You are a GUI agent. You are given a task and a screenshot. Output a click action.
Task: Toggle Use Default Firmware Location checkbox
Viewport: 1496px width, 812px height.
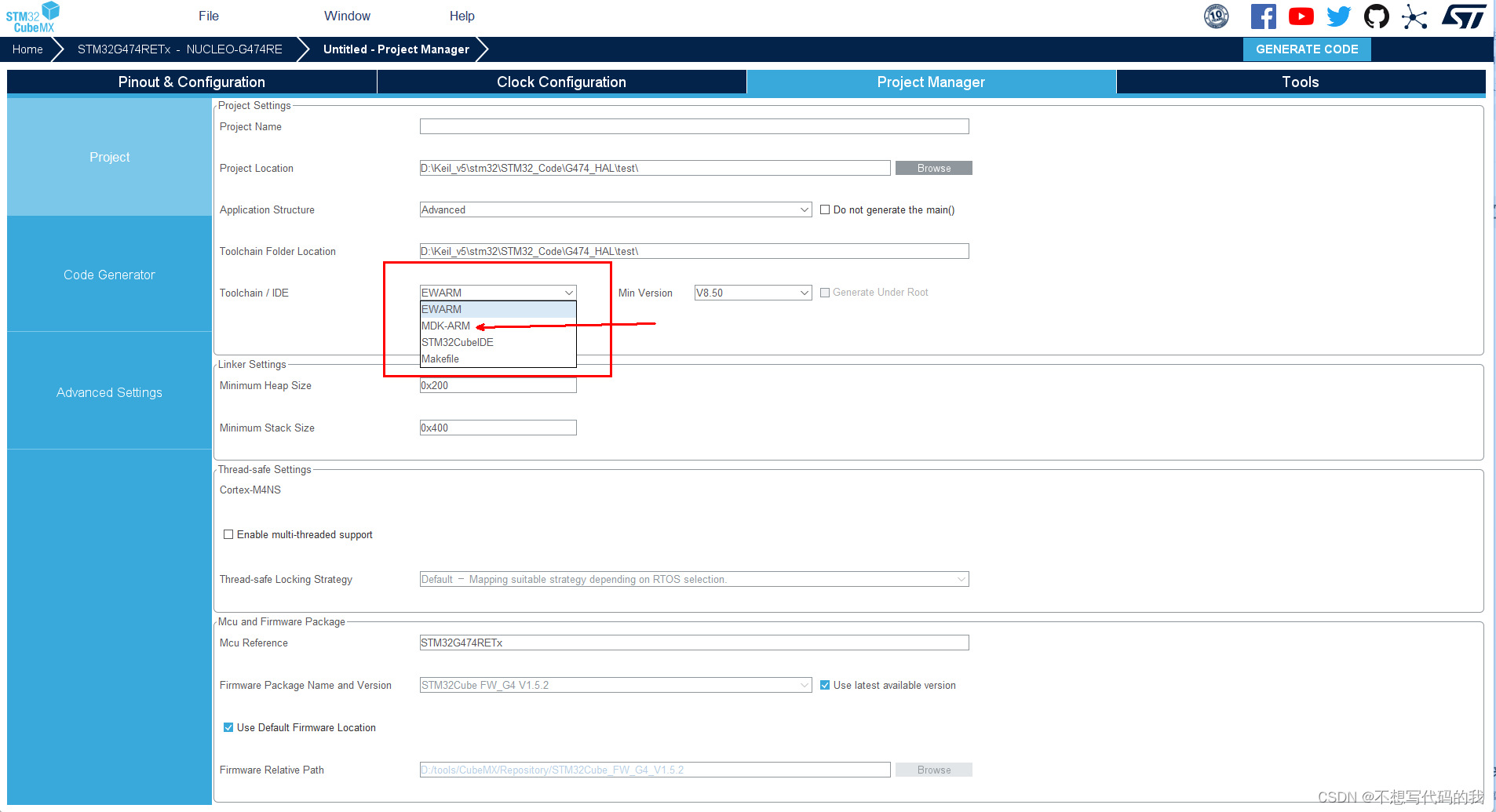point(228,727)
